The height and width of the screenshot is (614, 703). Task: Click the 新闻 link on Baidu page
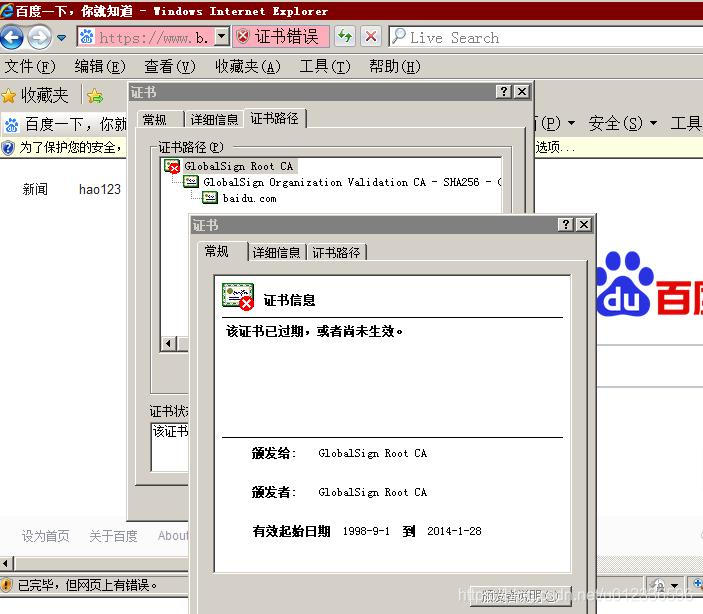click(x=35, y=189)
